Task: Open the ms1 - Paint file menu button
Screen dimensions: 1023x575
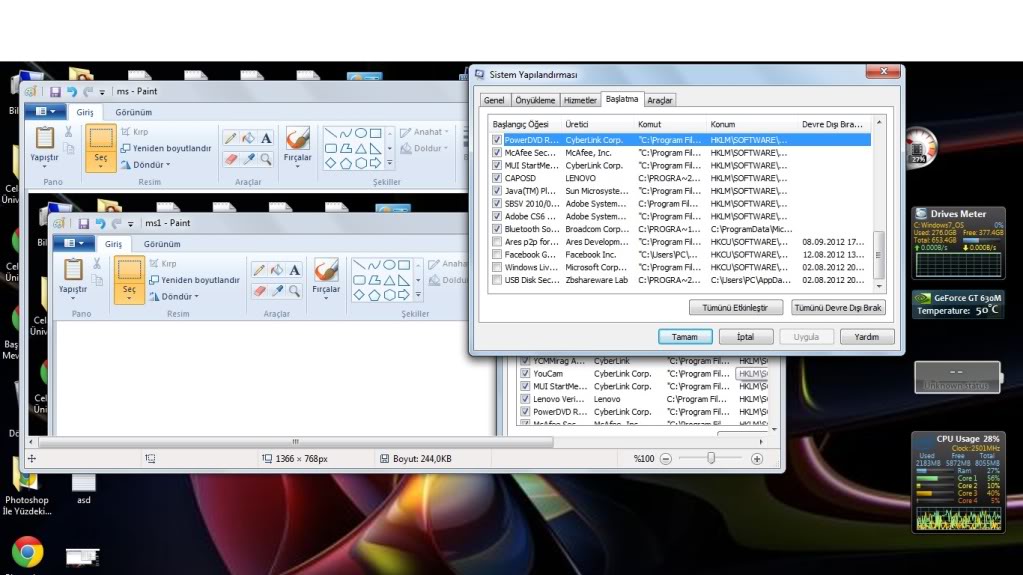Action: coord(74,243)
